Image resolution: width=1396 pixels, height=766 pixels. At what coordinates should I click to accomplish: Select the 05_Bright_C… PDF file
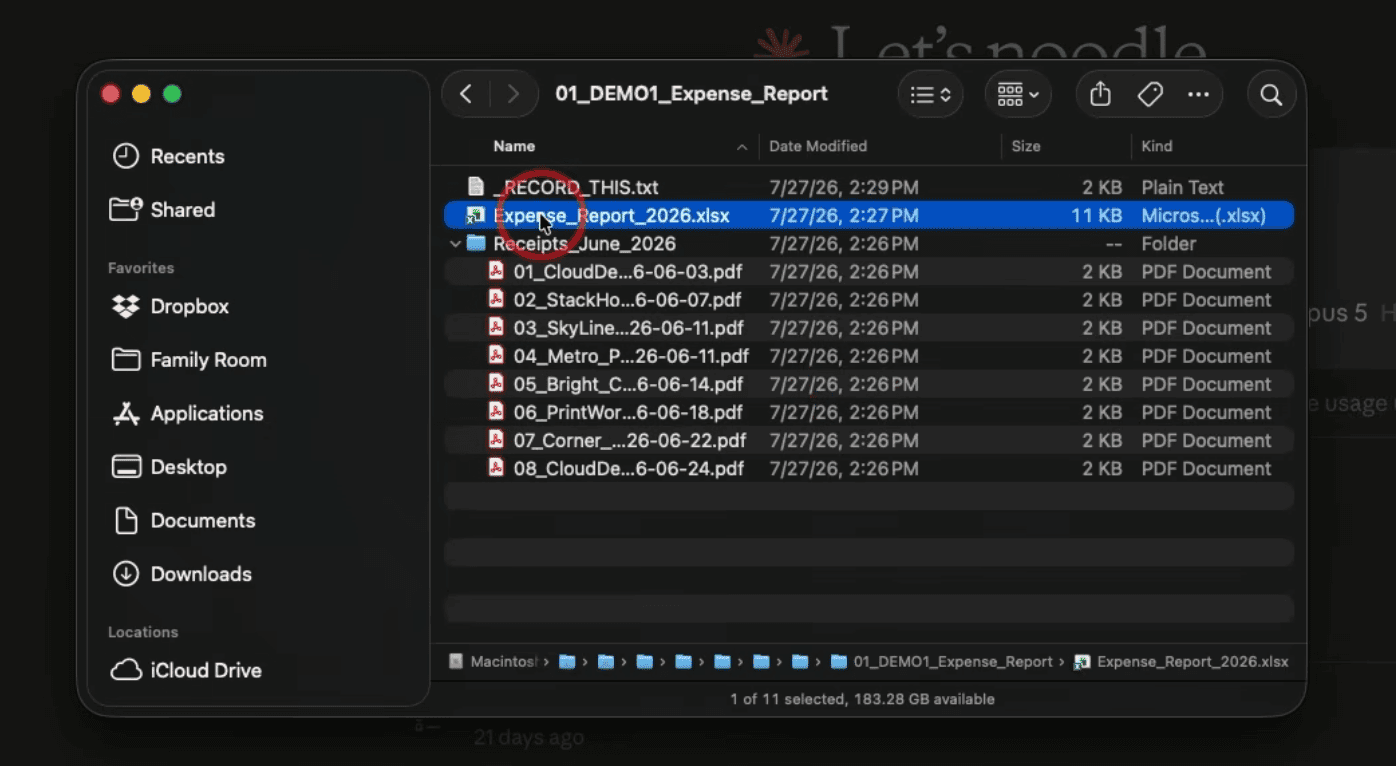point(868,384)
